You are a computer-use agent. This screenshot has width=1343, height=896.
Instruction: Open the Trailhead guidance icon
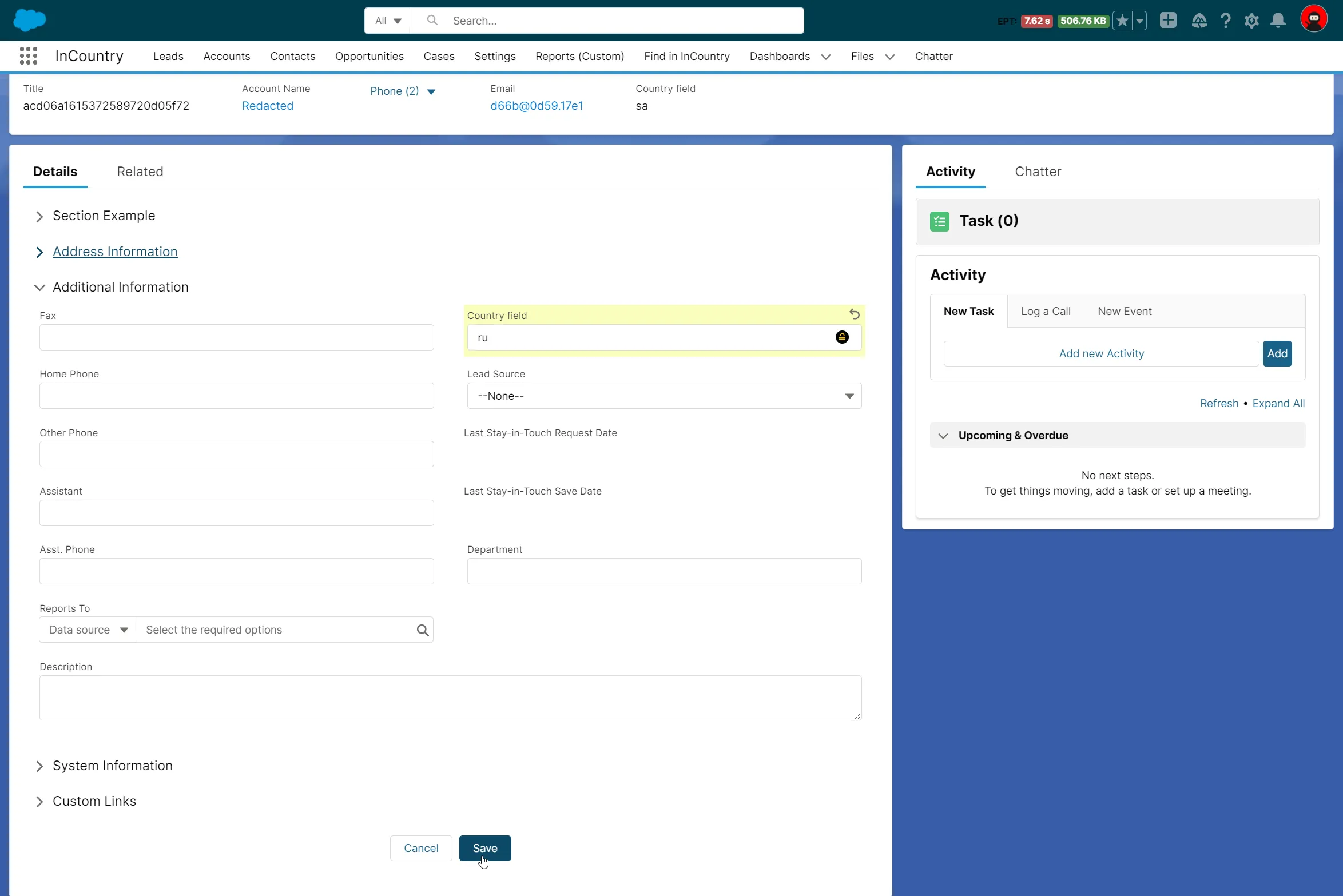coord(1199,21)
